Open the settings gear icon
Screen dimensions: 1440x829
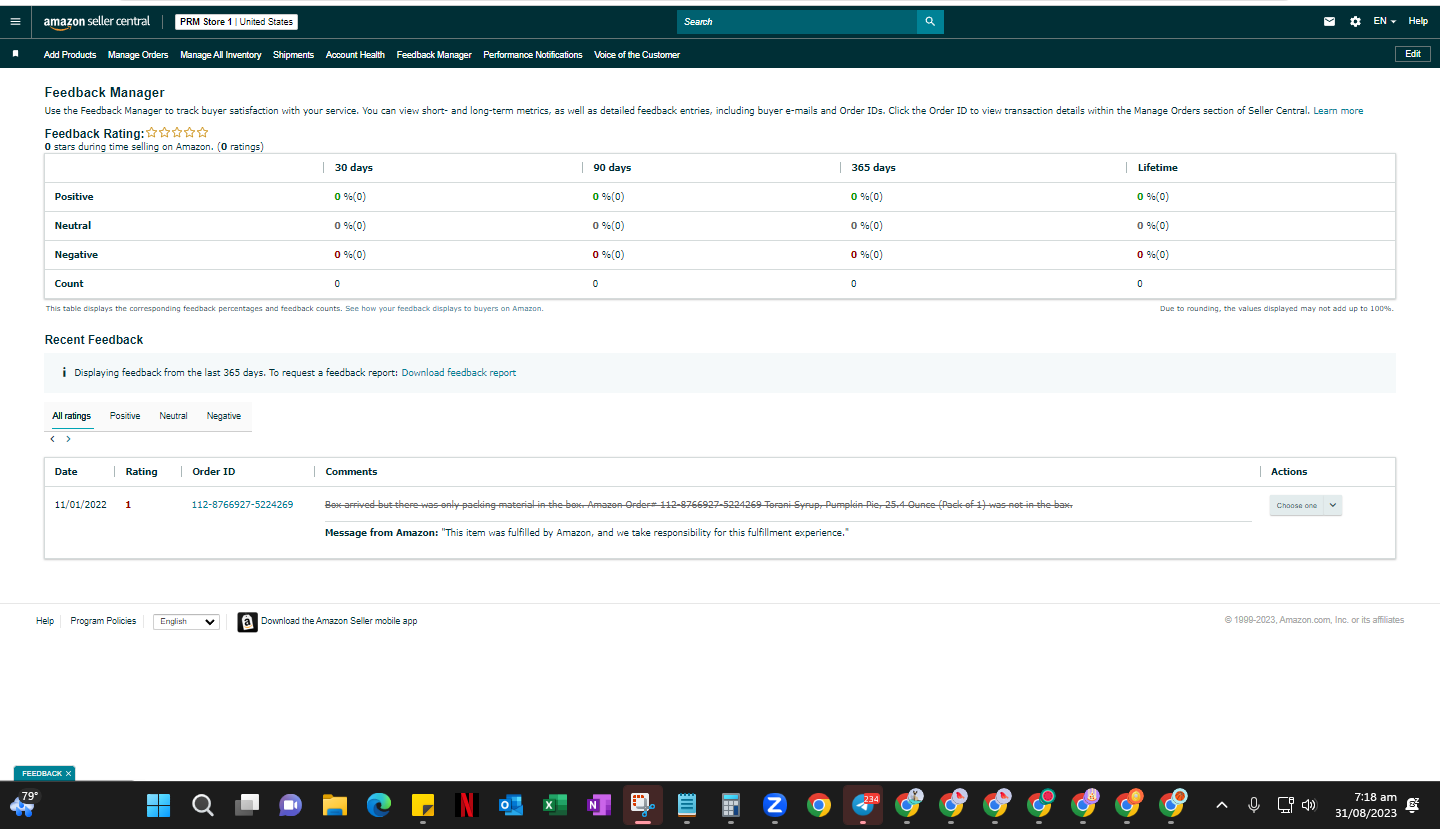coord(1355,21)
